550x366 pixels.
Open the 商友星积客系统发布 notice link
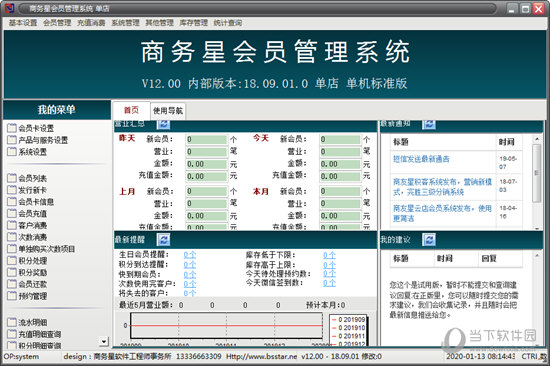point(442,187)
